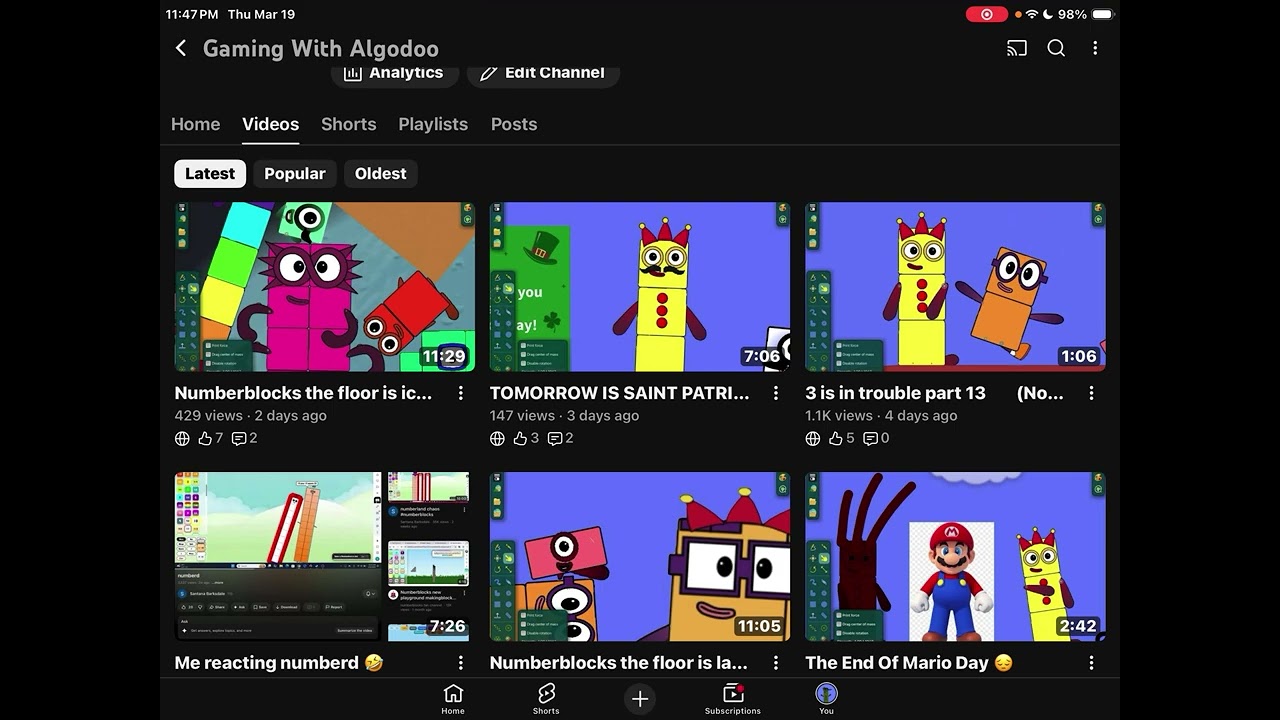1280x720 pixels.
Task: Tap comments icon on the 429 views video
Action: point(239,438)
